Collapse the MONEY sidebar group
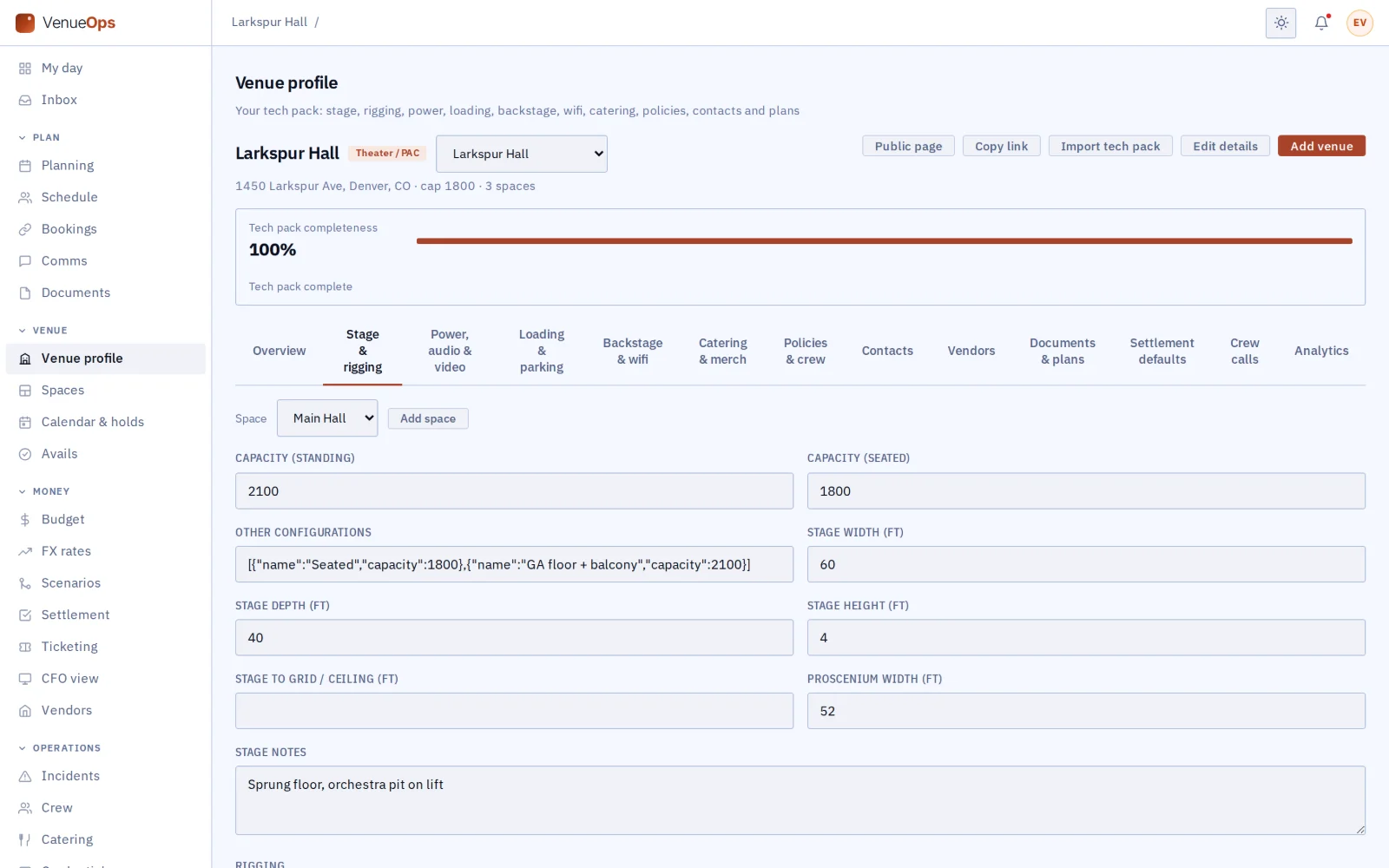This screenshot has width=1389, height=868. pos(44,491)
